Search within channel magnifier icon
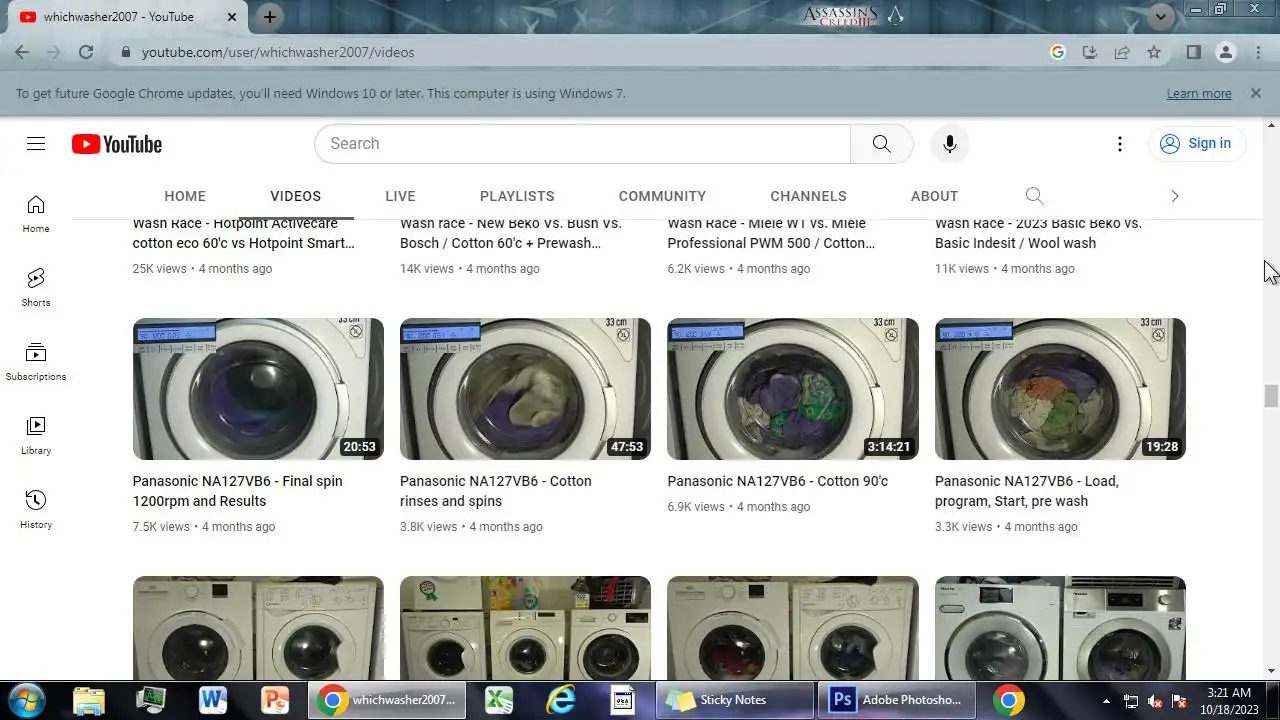 [1034, 196]
